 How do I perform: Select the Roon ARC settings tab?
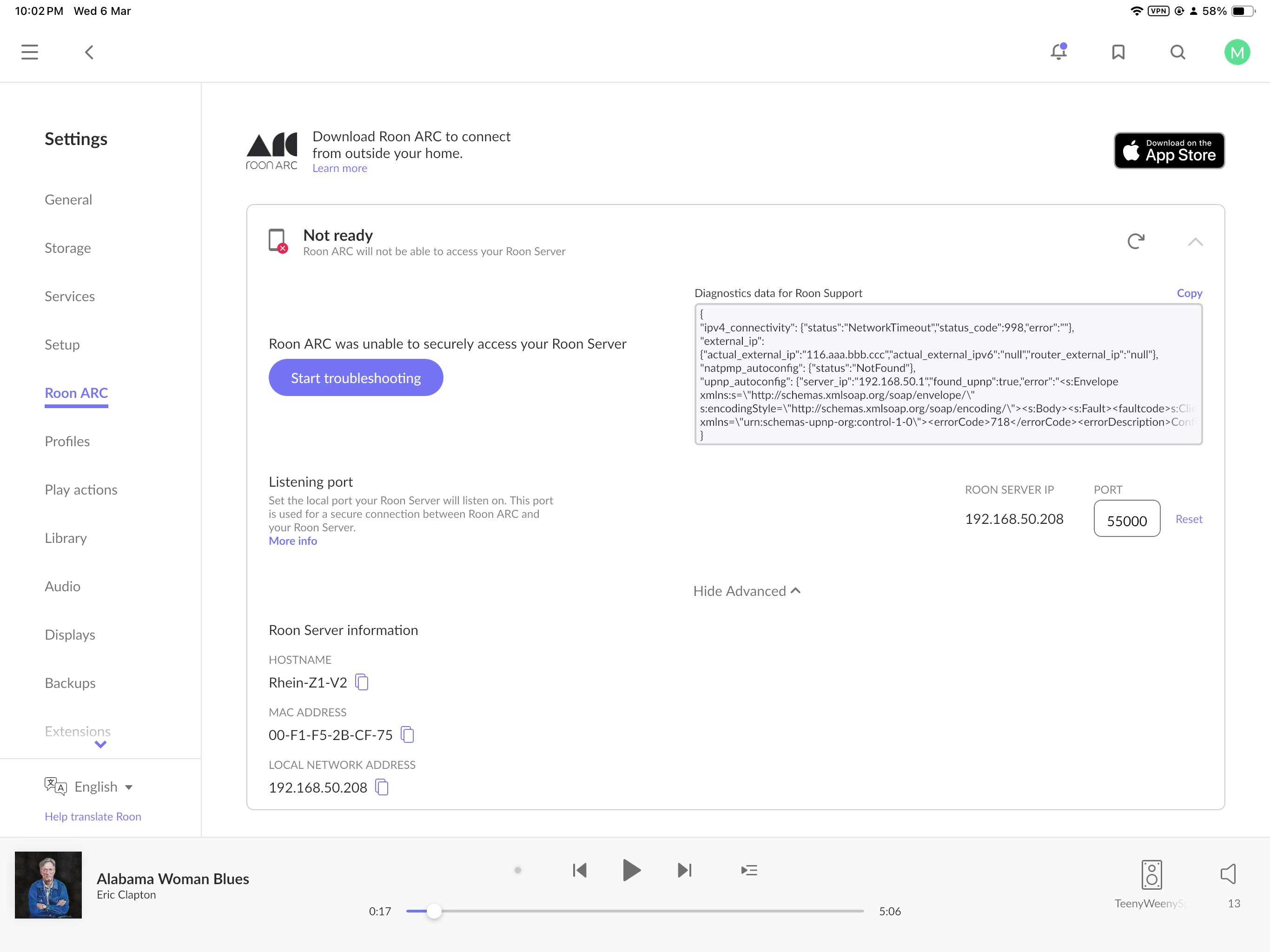click(76, 393)
